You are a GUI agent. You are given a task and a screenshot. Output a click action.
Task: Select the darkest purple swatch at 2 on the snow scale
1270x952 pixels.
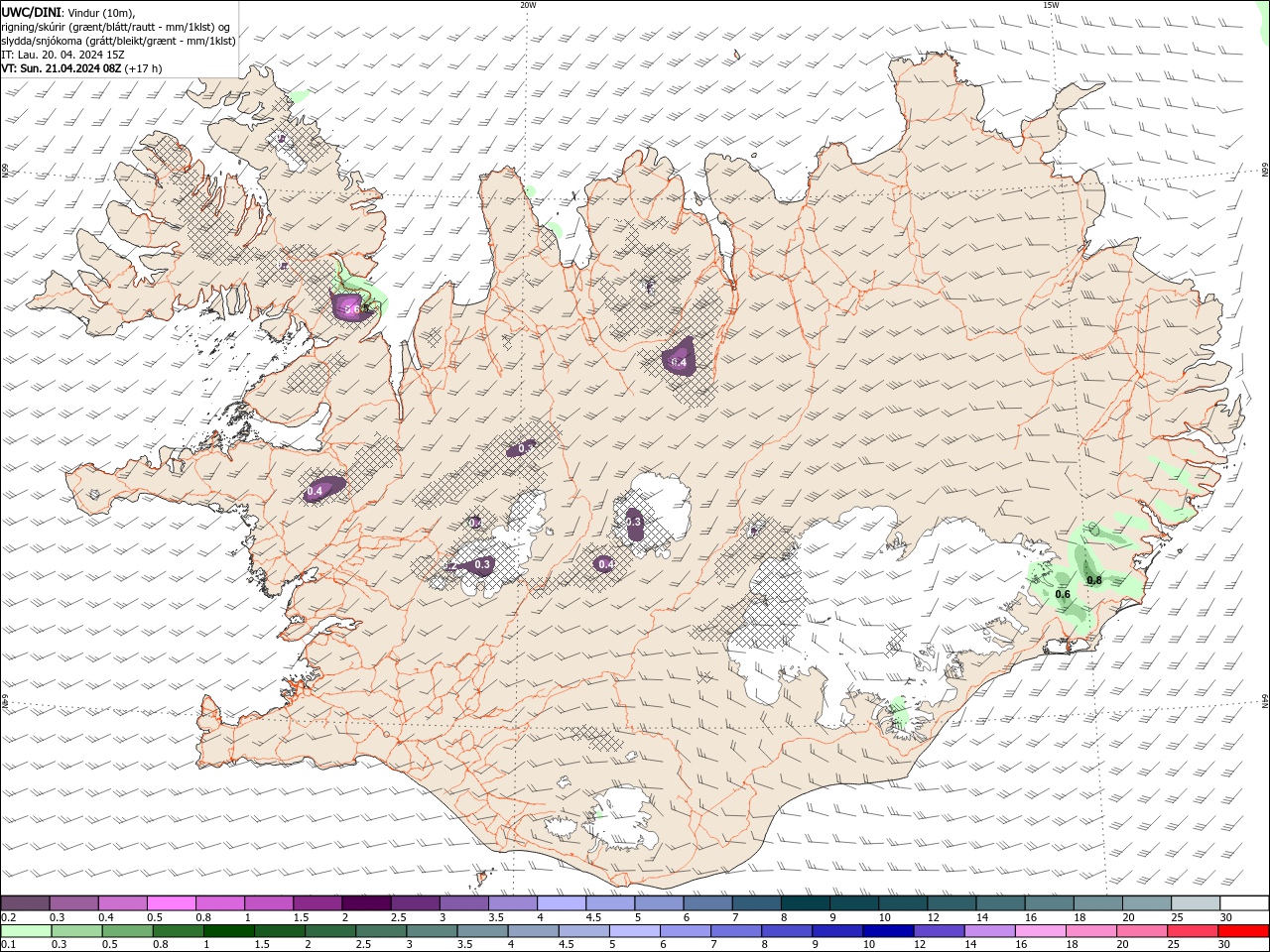pos(366,903)
